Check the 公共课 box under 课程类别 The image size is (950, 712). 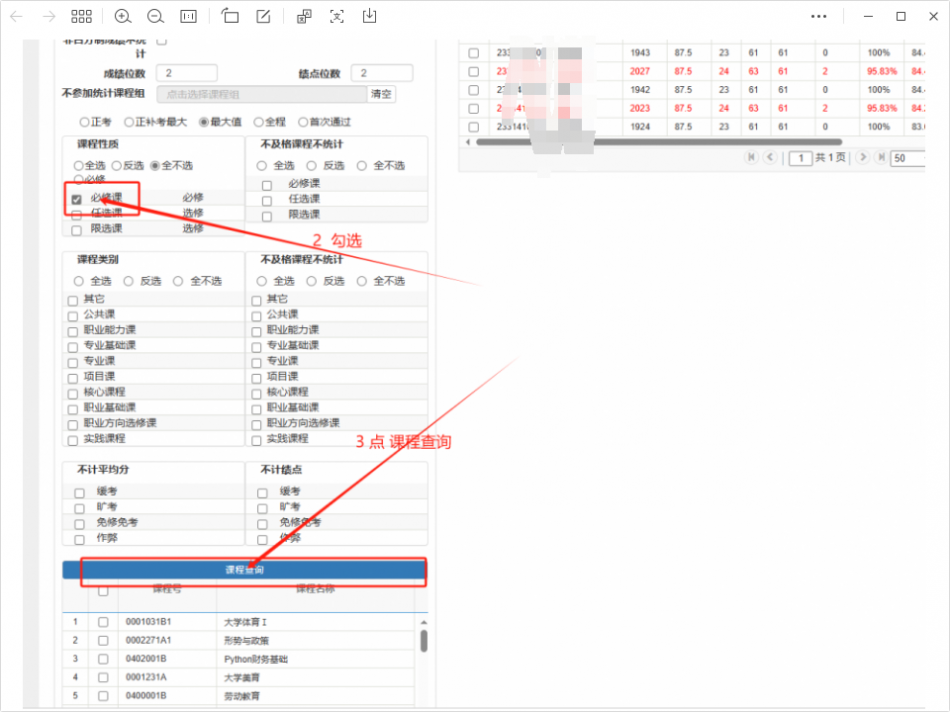(73, 316)
